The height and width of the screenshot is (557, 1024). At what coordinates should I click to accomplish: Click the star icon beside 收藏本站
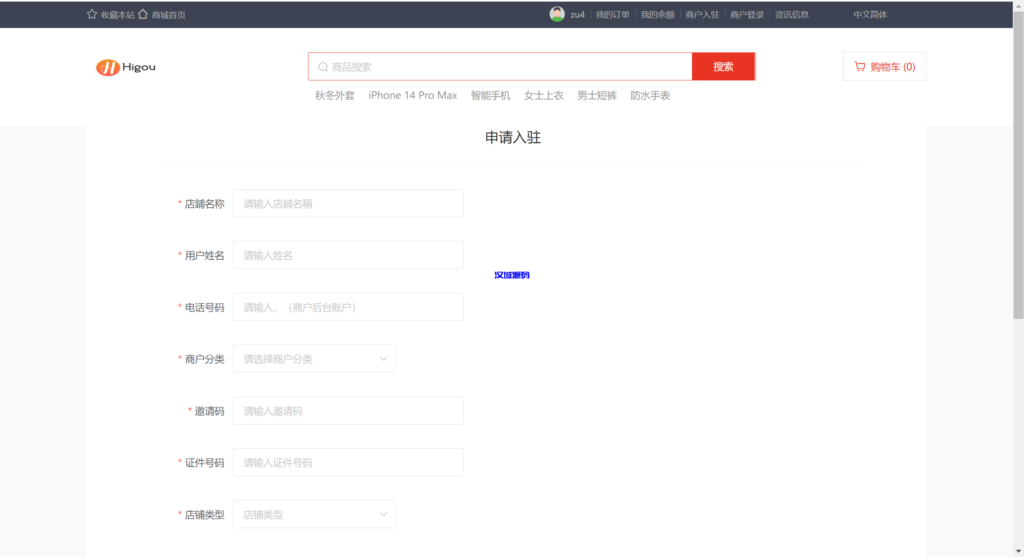pyautogui.click(x=92, y=14)
